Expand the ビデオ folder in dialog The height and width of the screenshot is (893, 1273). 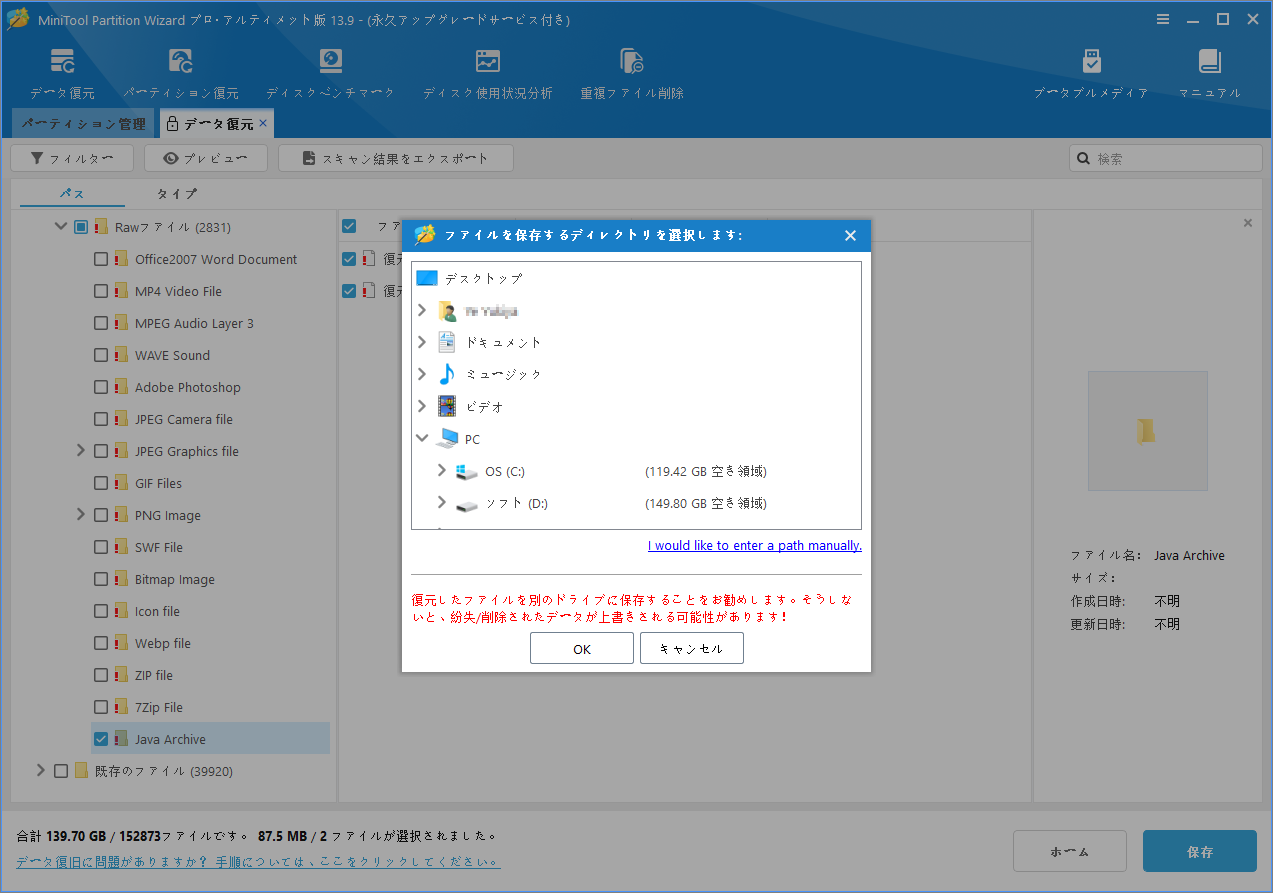[x=422, y=407]
